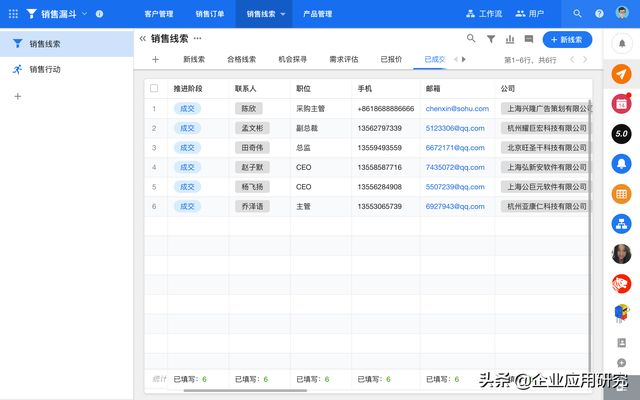Image resolution: width=640 pixels, height=400 pixels.
Task: Open the help question mark icon
Action: (599, 14)
